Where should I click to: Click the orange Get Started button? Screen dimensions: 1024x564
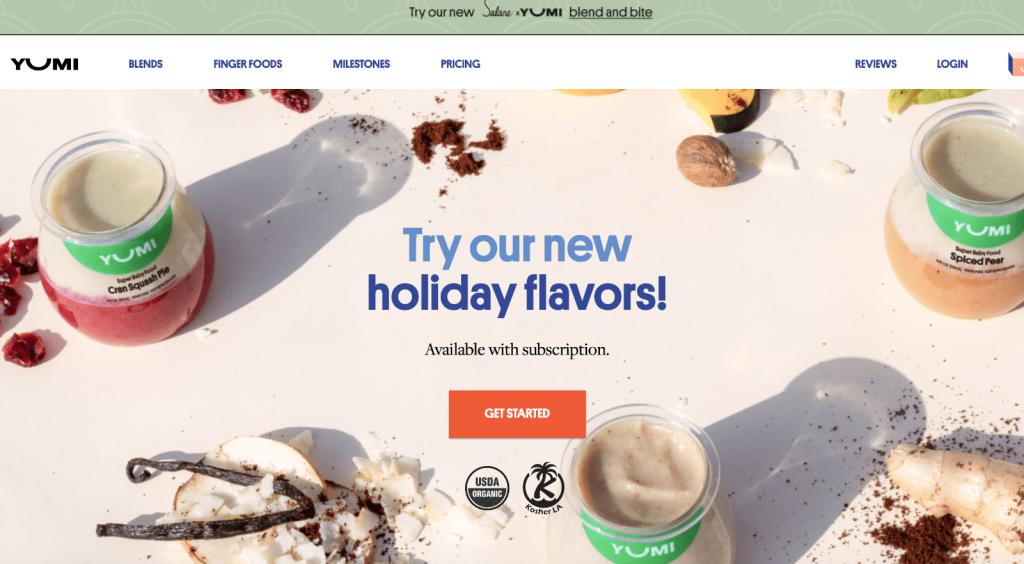pos(517,414)
